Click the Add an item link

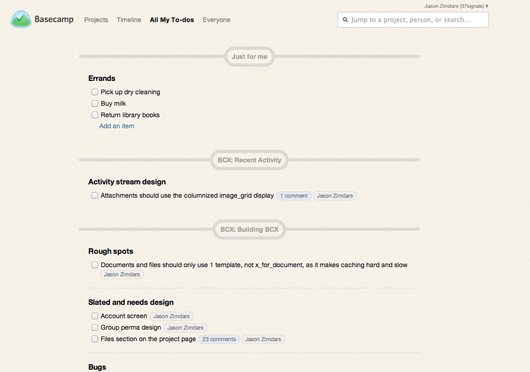[x=117, y=126]
